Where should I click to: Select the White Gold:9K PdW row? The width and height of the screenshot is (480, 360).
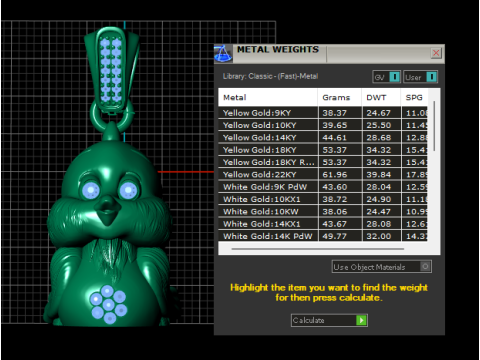323,187
